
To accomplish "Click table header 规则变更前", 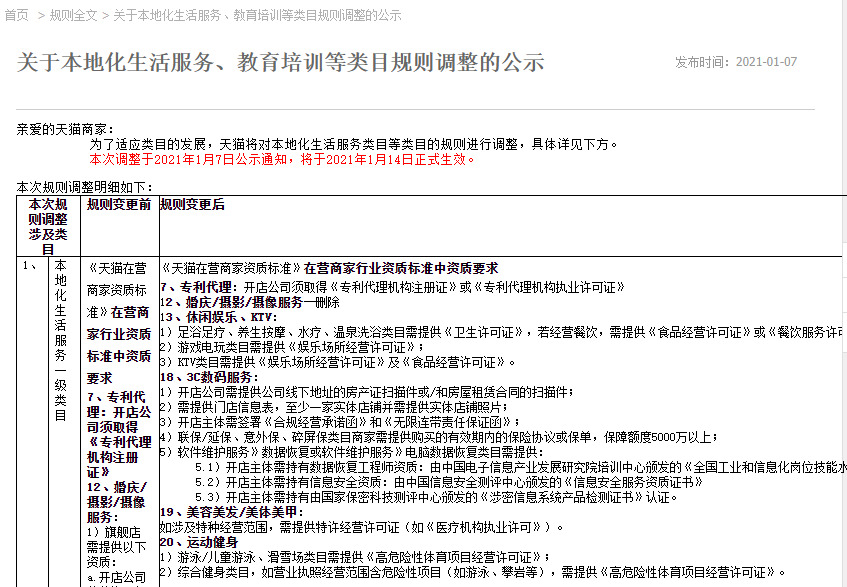I will pyautogui.click(x=119, y=205).
